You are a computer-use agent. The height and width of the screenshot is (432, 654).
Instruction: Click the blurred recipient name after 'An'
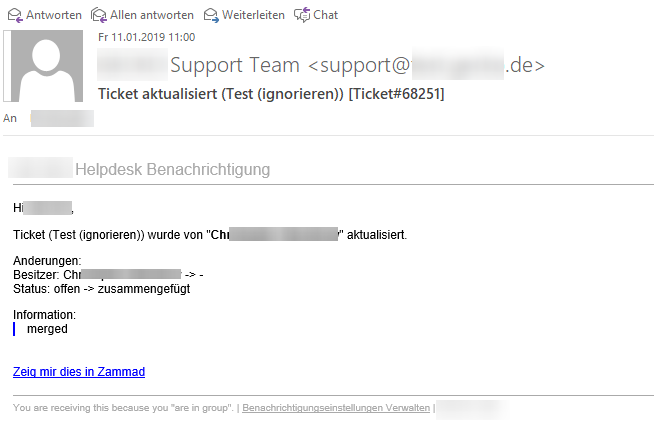[62, 118]
